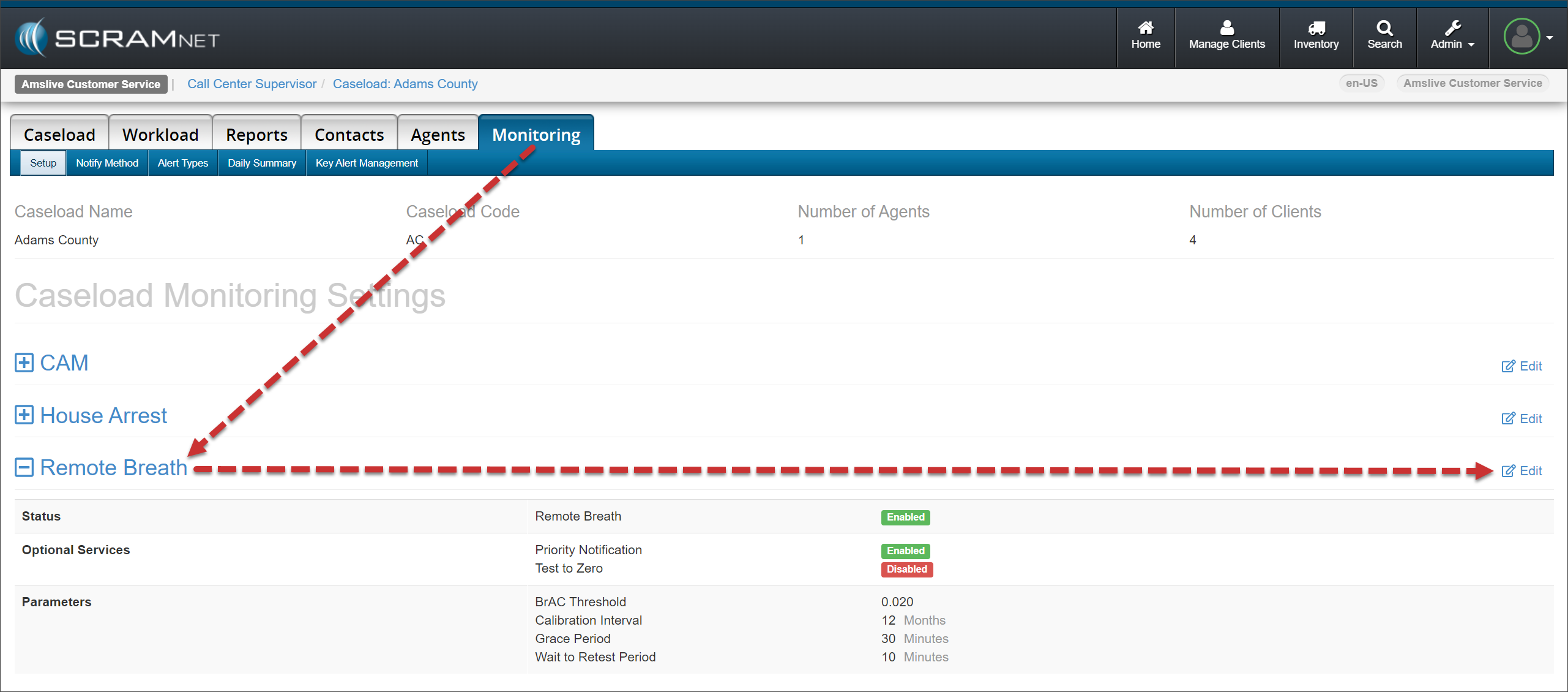Expand the House Arrest section
The width and height of the screenshot is (1568, 692).
click(x=24, y=415)
